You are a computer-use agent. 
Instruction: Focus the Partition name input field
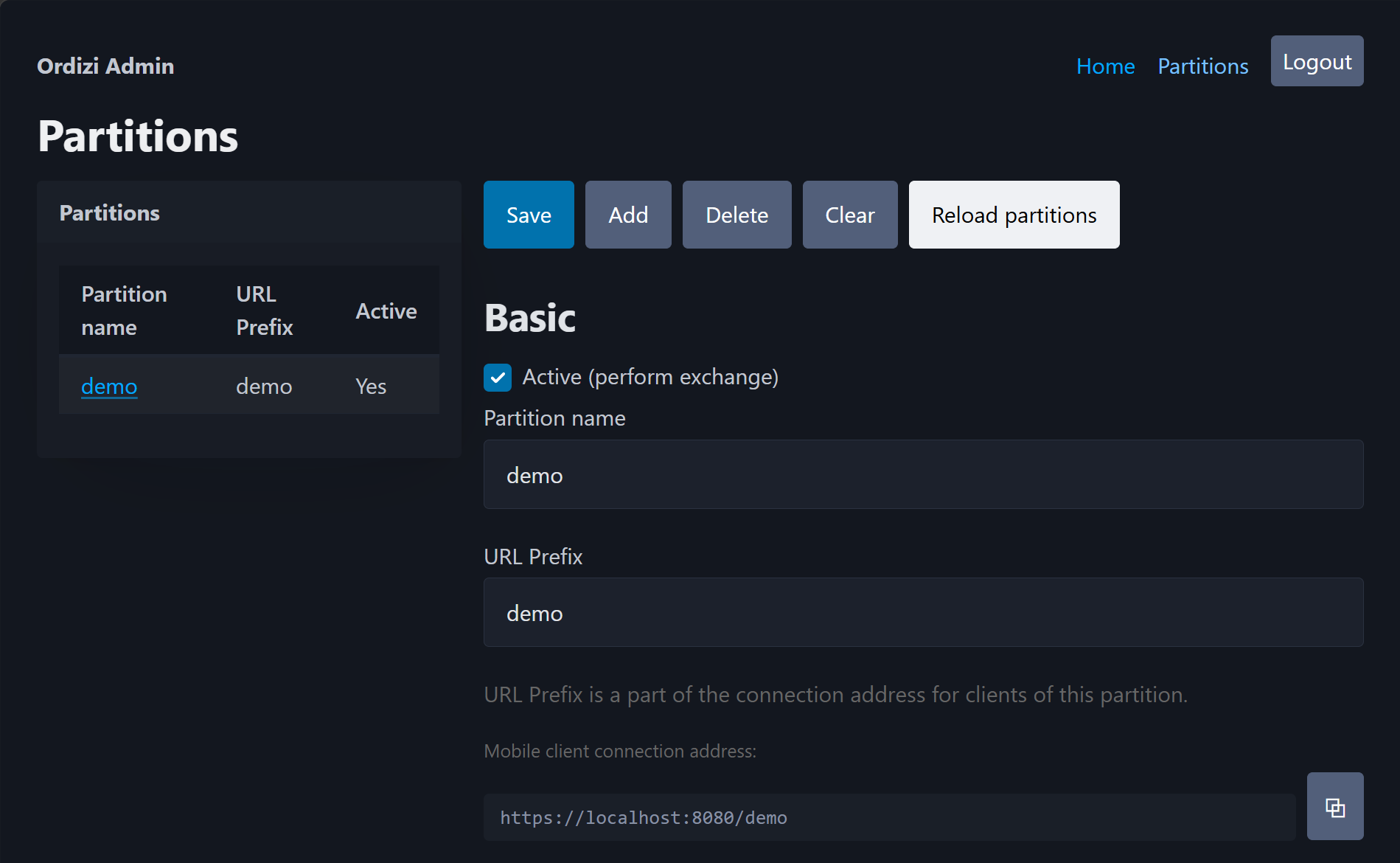point(923,474)
